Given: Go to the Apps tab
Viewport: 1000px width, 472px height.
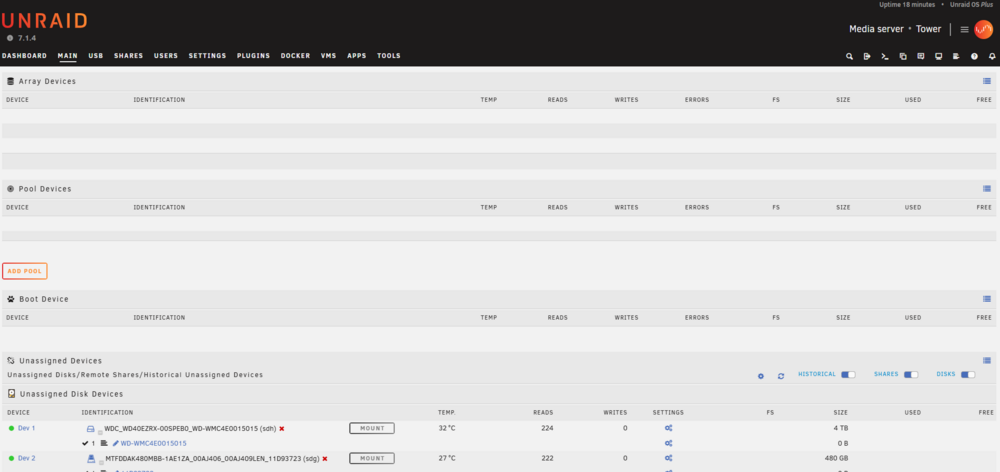Looking at the screenshot, I should [x=357, y=56].
